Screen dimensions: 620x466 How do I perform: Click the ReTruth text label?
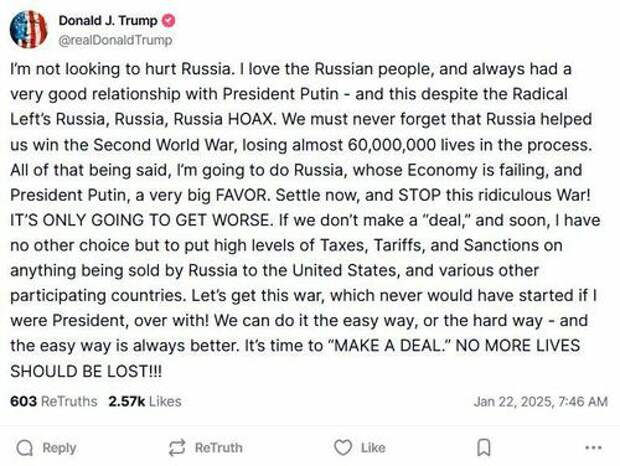tap(218, 448)
